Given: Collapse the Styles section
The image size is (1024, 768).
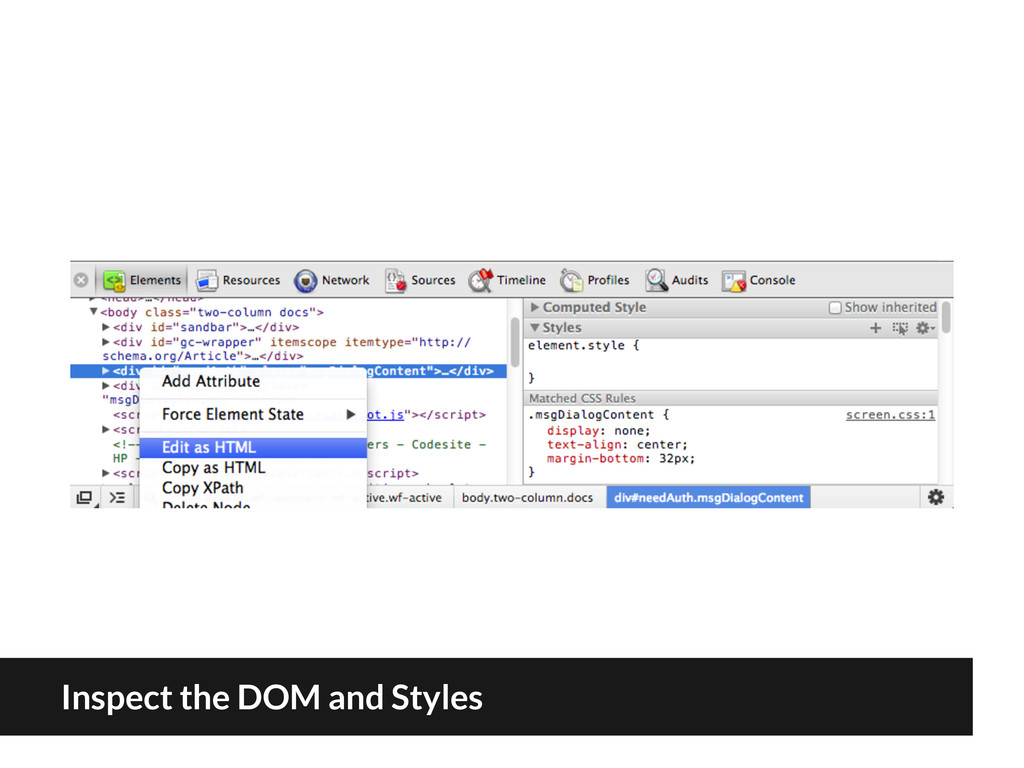Looking at the screenshot, I should tap(534, 327).
